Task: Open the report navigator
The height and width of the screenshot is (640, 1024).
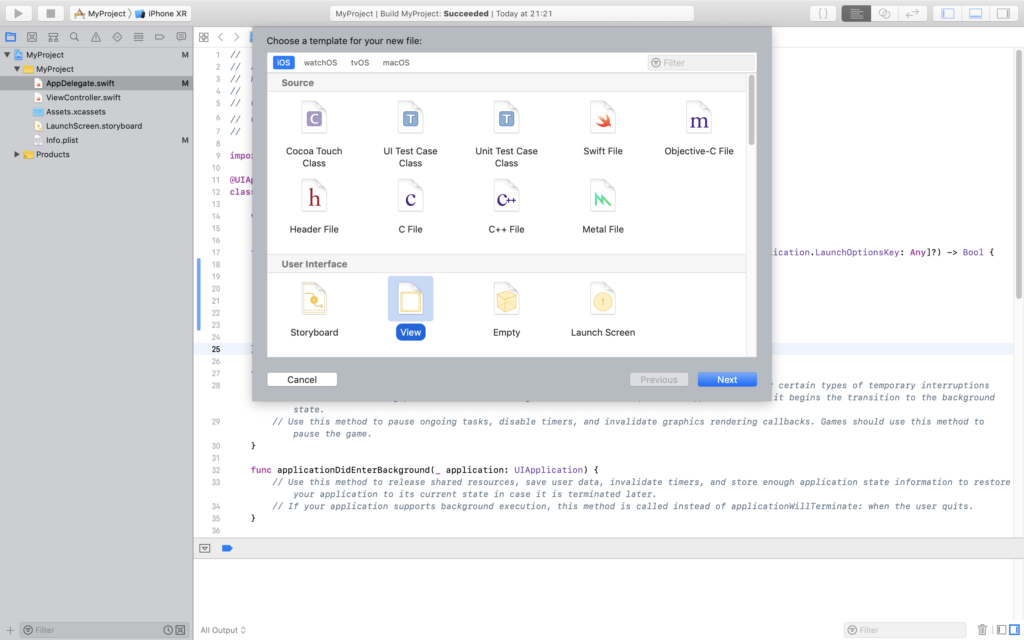Action: (x=181, y=37)
